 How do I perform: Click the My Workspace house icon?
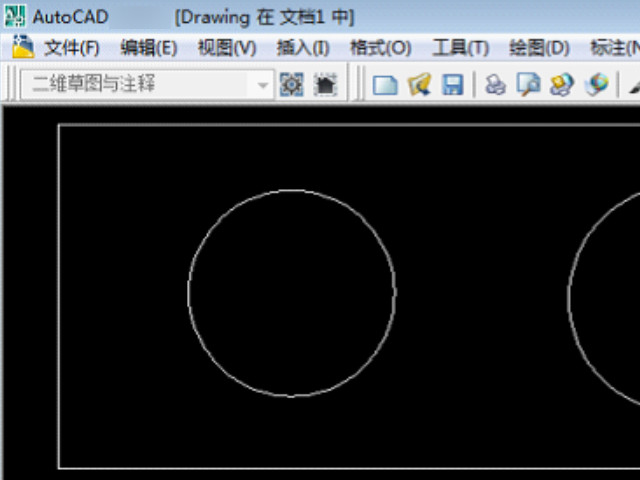[x=325, y=85]
